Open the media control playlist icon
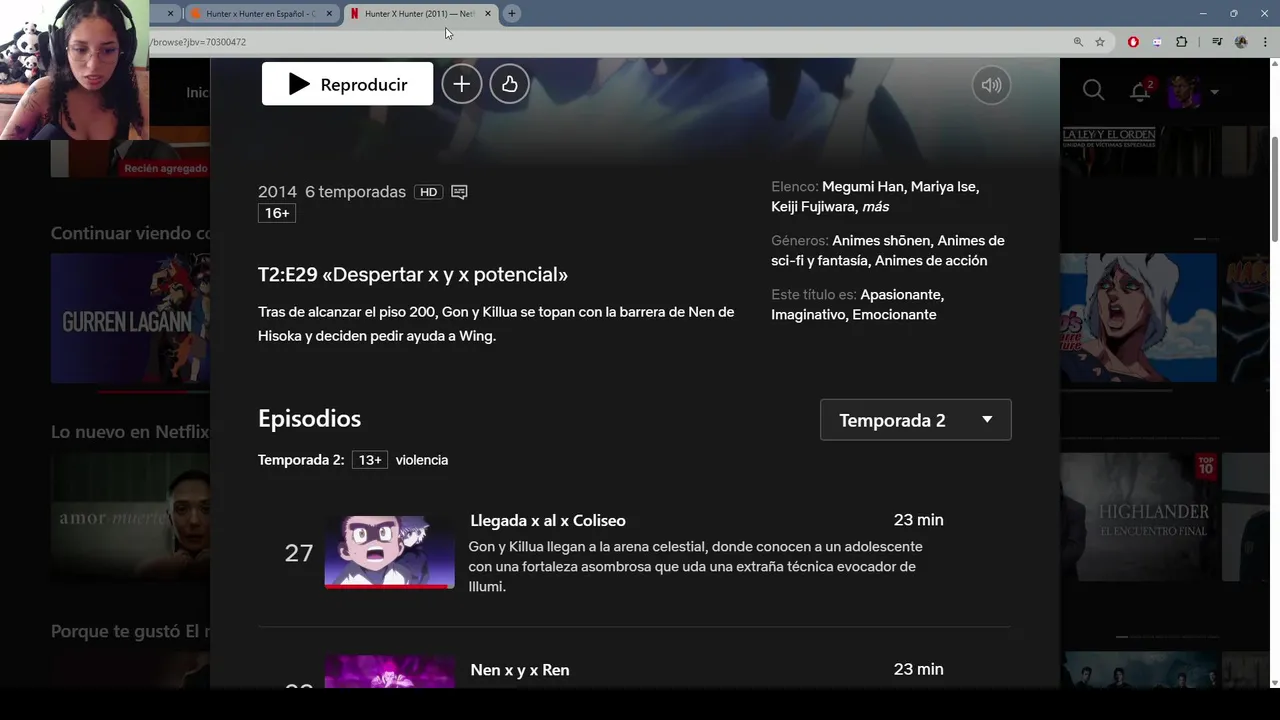 click(x=1217, y=42)
